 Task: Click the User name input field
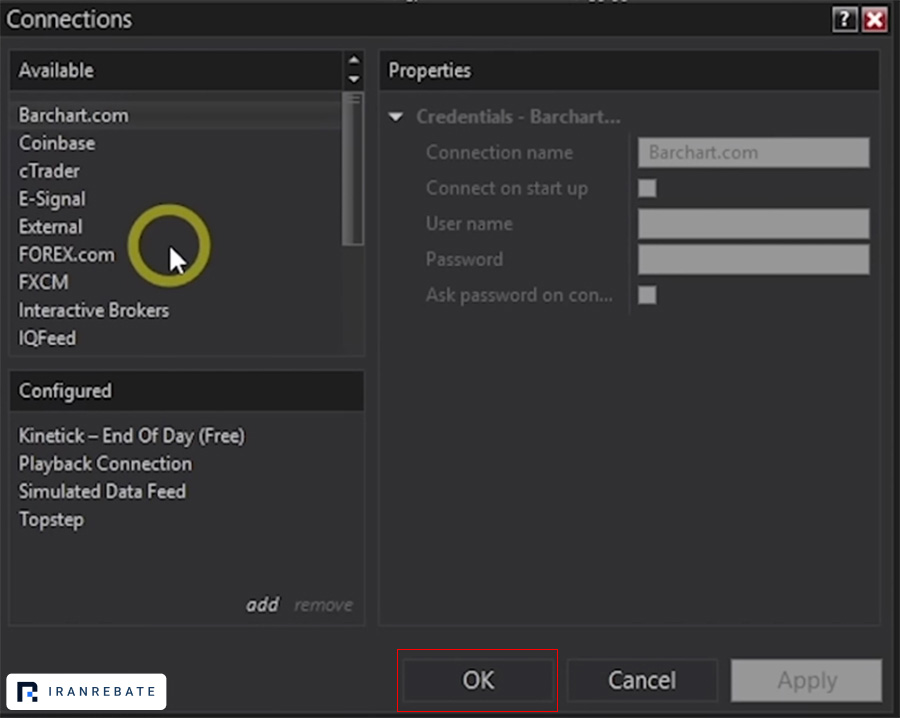tap(753, 224)
